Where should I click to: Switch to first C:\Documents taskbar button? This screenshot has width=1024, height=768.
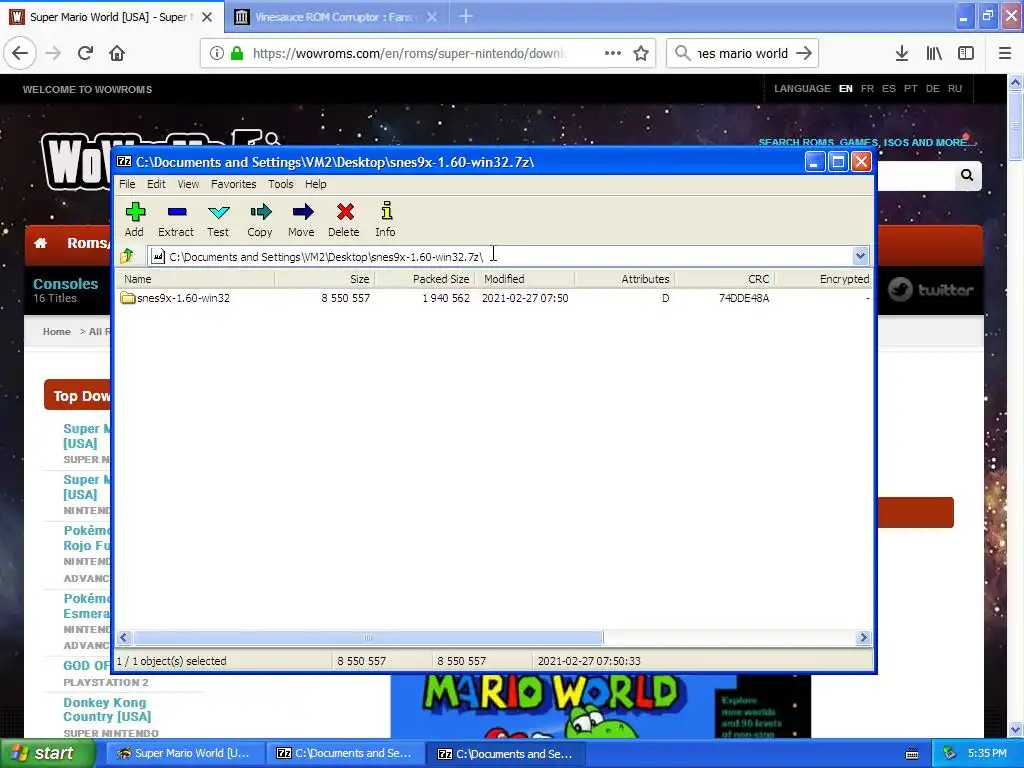tap(346, 754)
